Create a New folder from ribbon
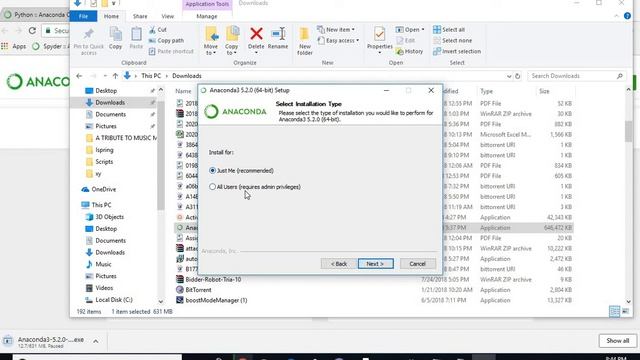The height and width of the screenshot is (360, 640). coord(304,41)
